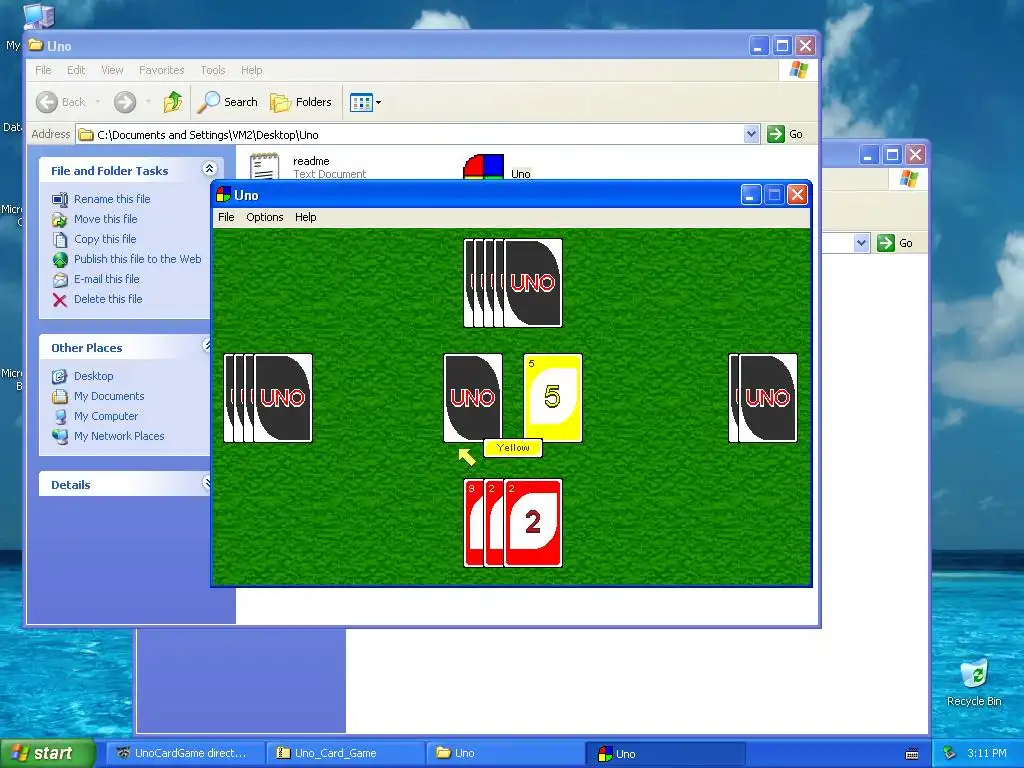Click the left opponent's card stack

point(268,398)
